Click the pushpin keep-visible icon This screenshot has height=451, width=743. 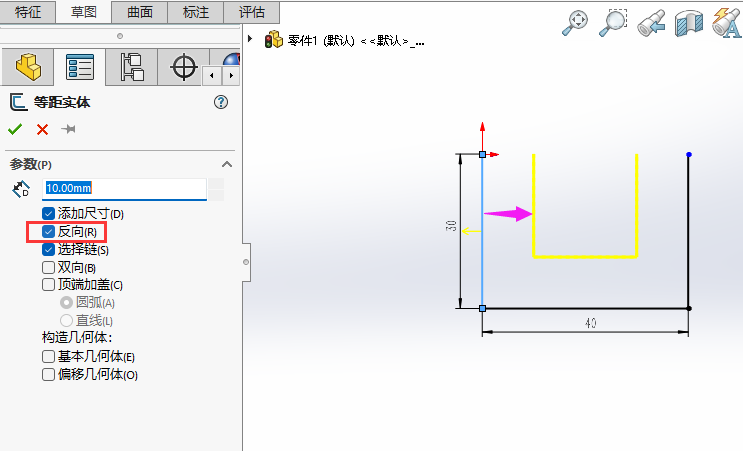pyautogui.click(x=69, y=129)
